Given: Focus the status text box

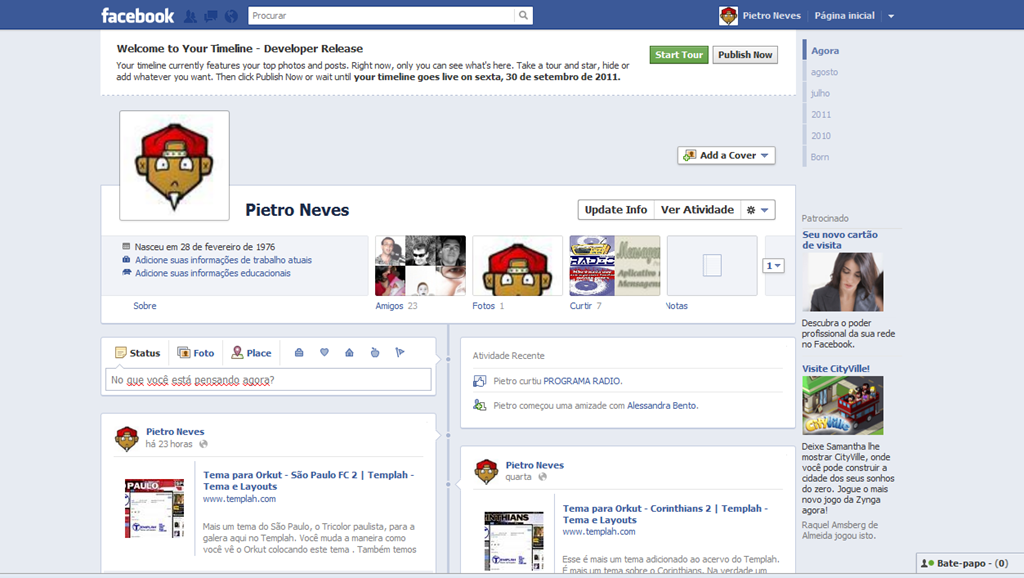Looking at the screenshot, I should coord(268,380).
